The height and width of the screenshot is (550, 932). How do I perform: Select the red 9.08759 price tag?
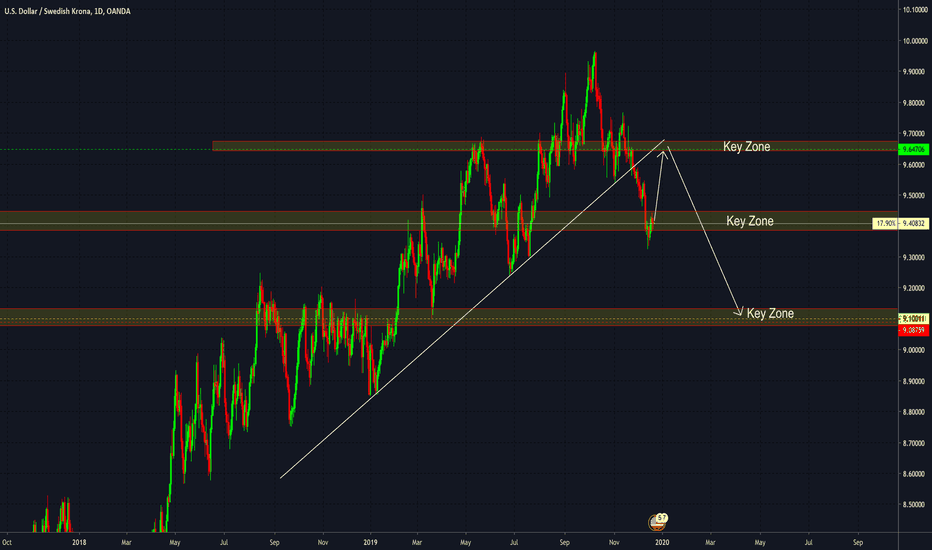click(x=914, y=329)
